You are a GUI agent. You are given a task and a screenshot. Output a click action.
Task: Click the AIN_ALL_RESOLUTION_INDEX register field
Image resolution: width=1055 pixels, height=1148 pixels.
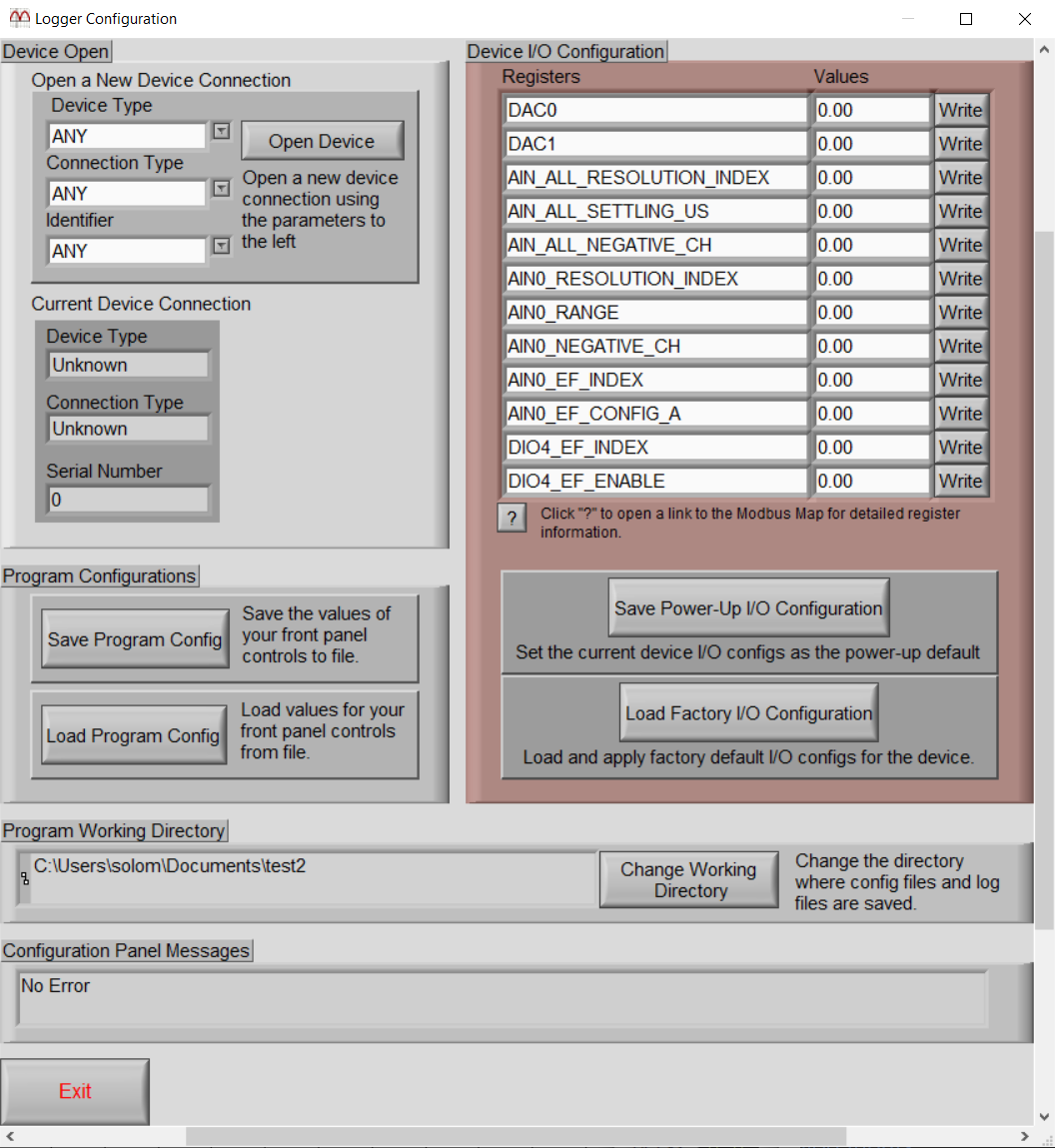[x=656, y=177]
